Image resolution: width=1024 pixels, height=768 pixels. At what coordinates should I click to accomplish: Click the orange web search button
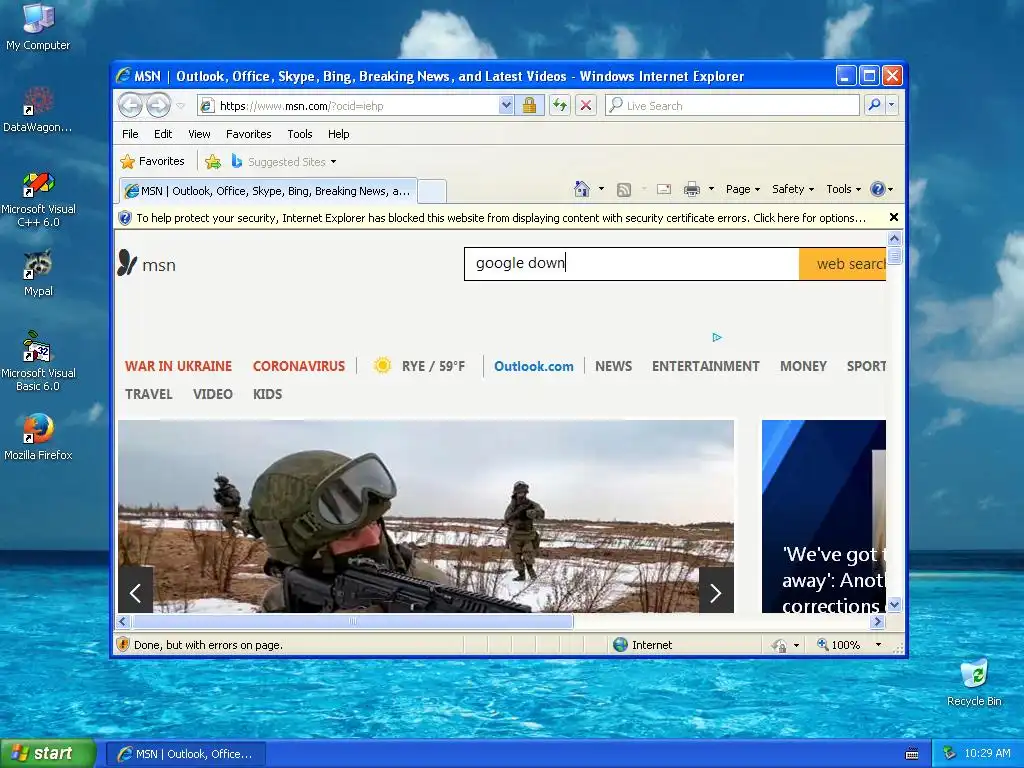[x=842, y=264]
